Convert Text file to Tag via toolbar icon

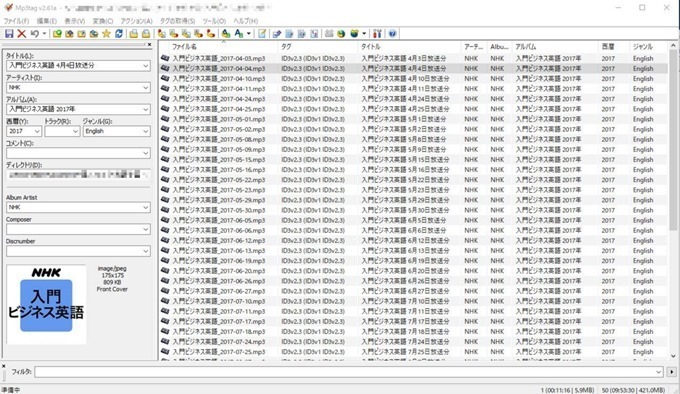(199, 34)
